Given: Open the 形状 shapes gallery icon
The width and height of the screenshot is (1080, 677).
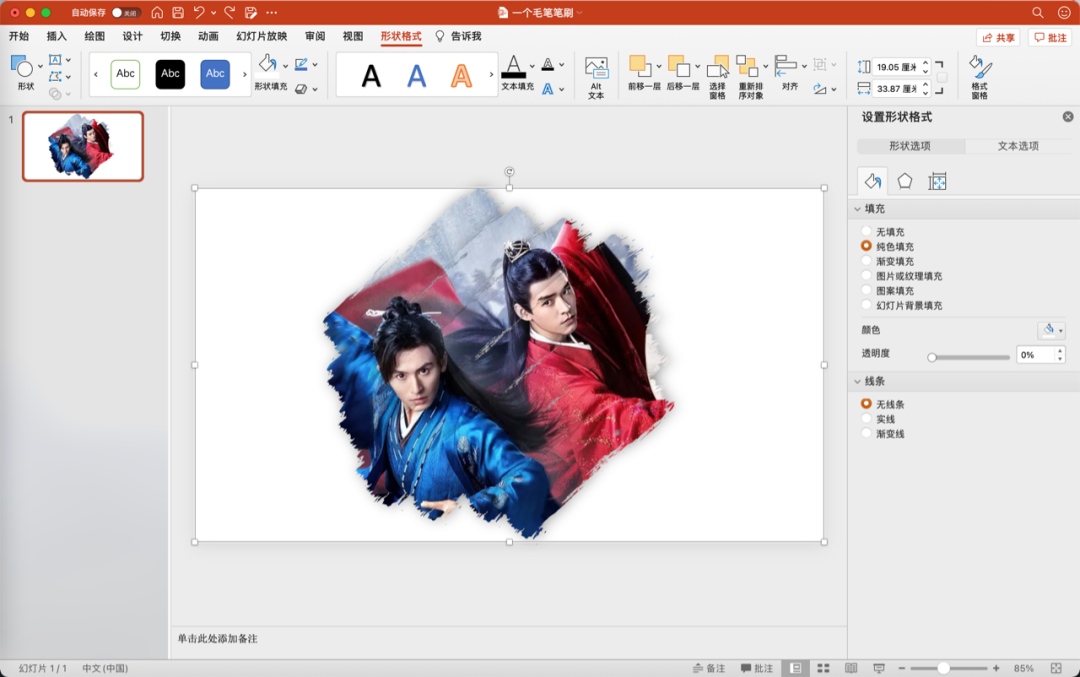Looking at the screenshot, I should [x=22, y=67].
